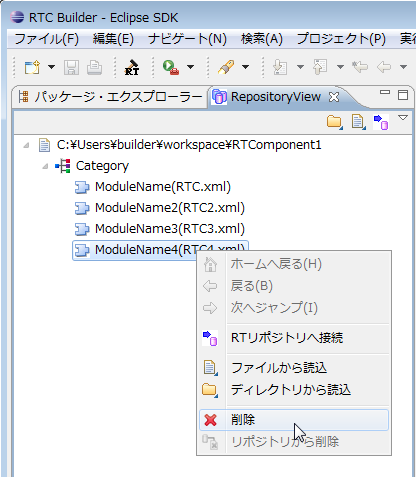Collapse the Category tree node
This screenshot has height=477, width=416.
pos(46,166)
